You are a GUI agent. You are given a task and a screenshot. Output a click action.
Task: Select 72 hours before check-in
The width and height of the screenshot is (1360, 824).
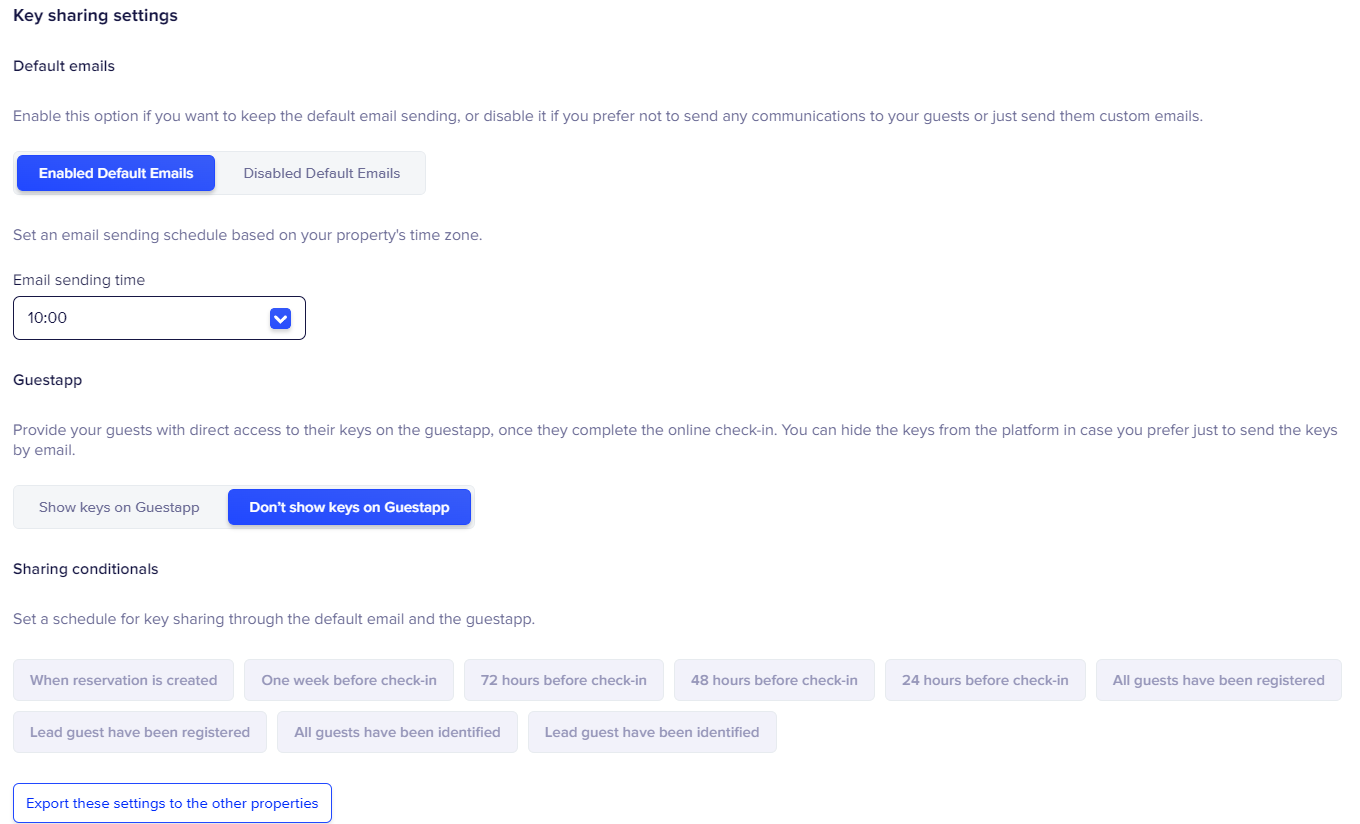coord(563,680)
